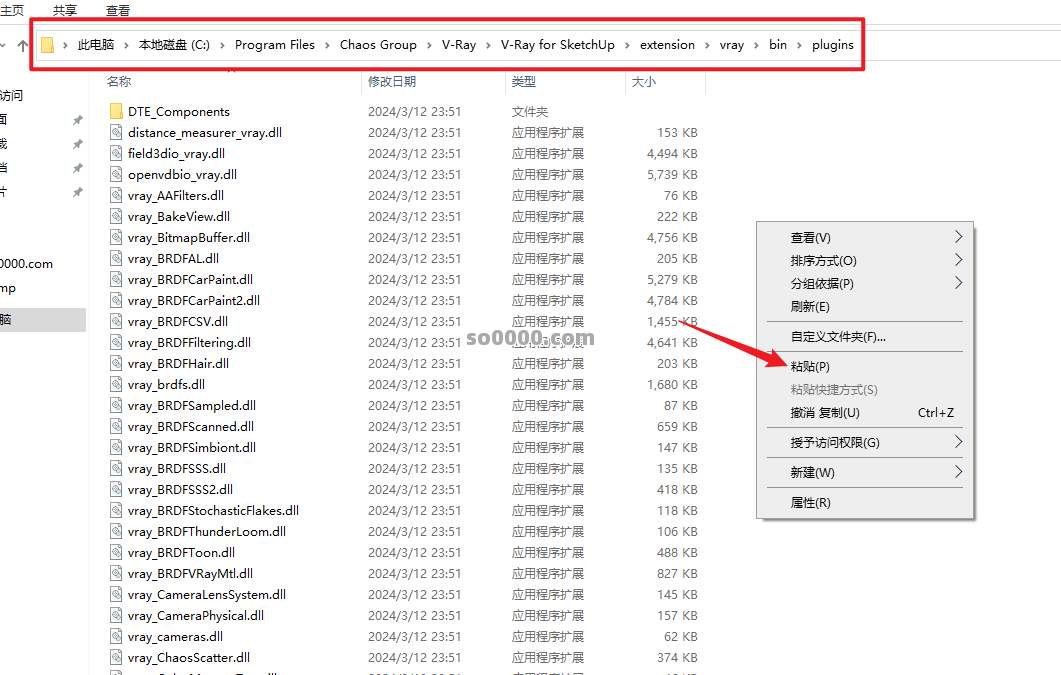The width and height of the screenshot is (1061, 675).
Task: Click a pin icon in the quick access sidebar
Action: click(x=77, y=118)
